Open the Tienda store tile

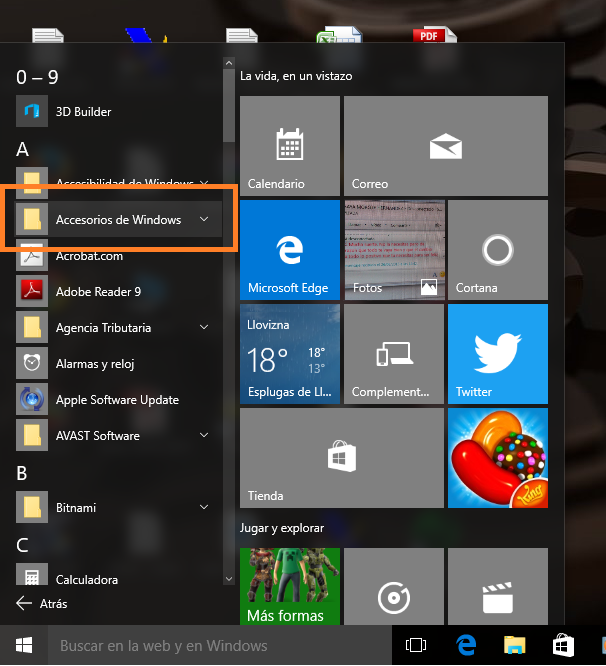(x=341, y=457)
